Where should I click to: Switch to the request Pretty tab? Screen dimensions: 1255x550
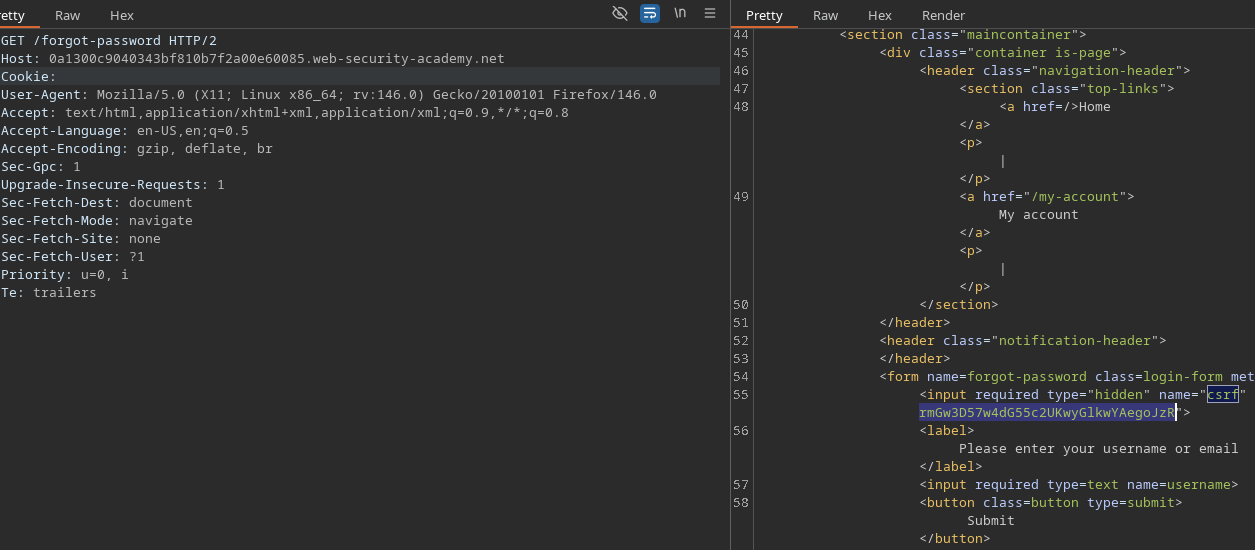(x=13, y=15)
